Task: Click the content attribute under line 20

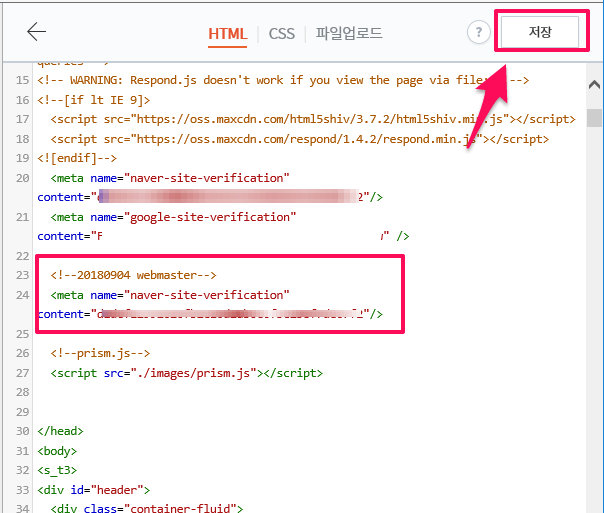Action: tap(210, 197)
